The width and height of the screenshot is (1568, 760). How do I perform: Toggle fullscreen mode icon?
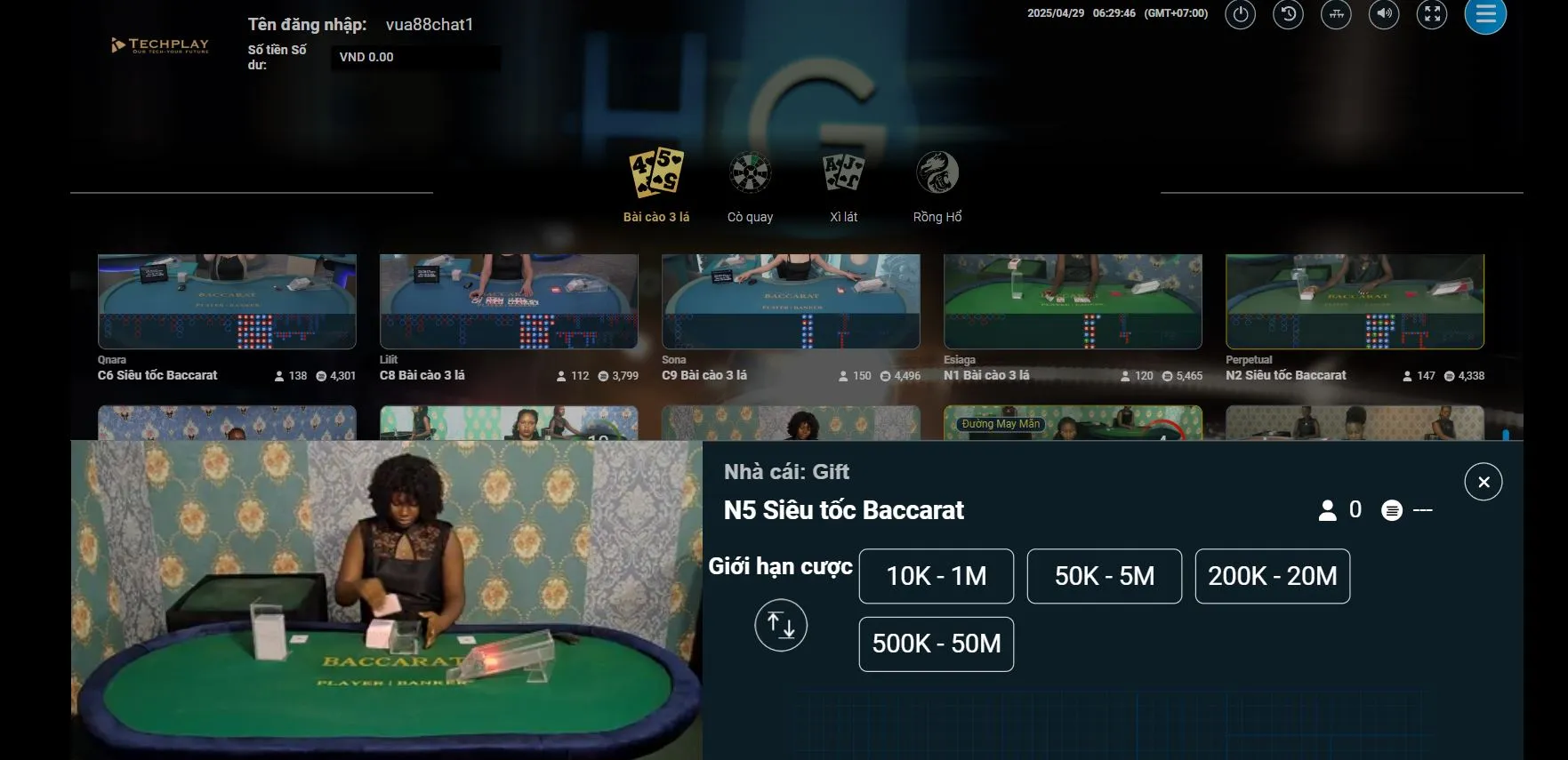(1432, 14)
